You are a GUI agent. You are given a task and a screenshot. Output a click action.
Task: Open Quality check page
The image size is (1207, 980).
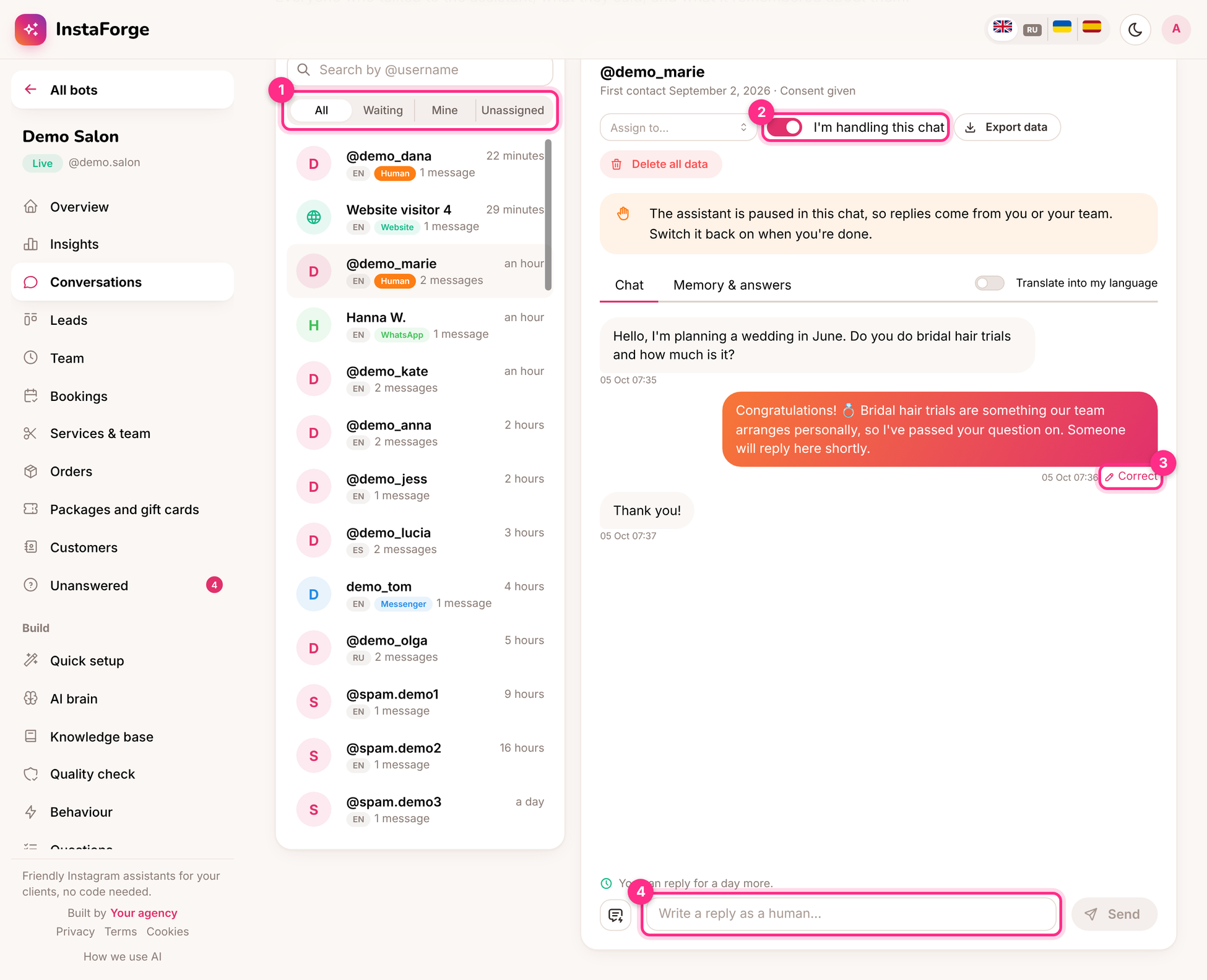pyautogui.click(x=123, y=774)
